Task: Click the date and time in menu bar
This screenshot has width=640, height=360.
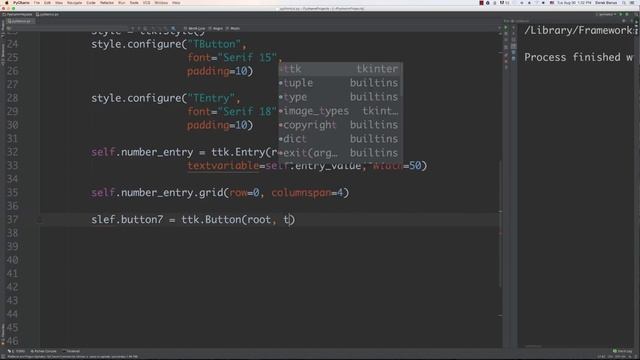Action: click(x=573, y=3)
